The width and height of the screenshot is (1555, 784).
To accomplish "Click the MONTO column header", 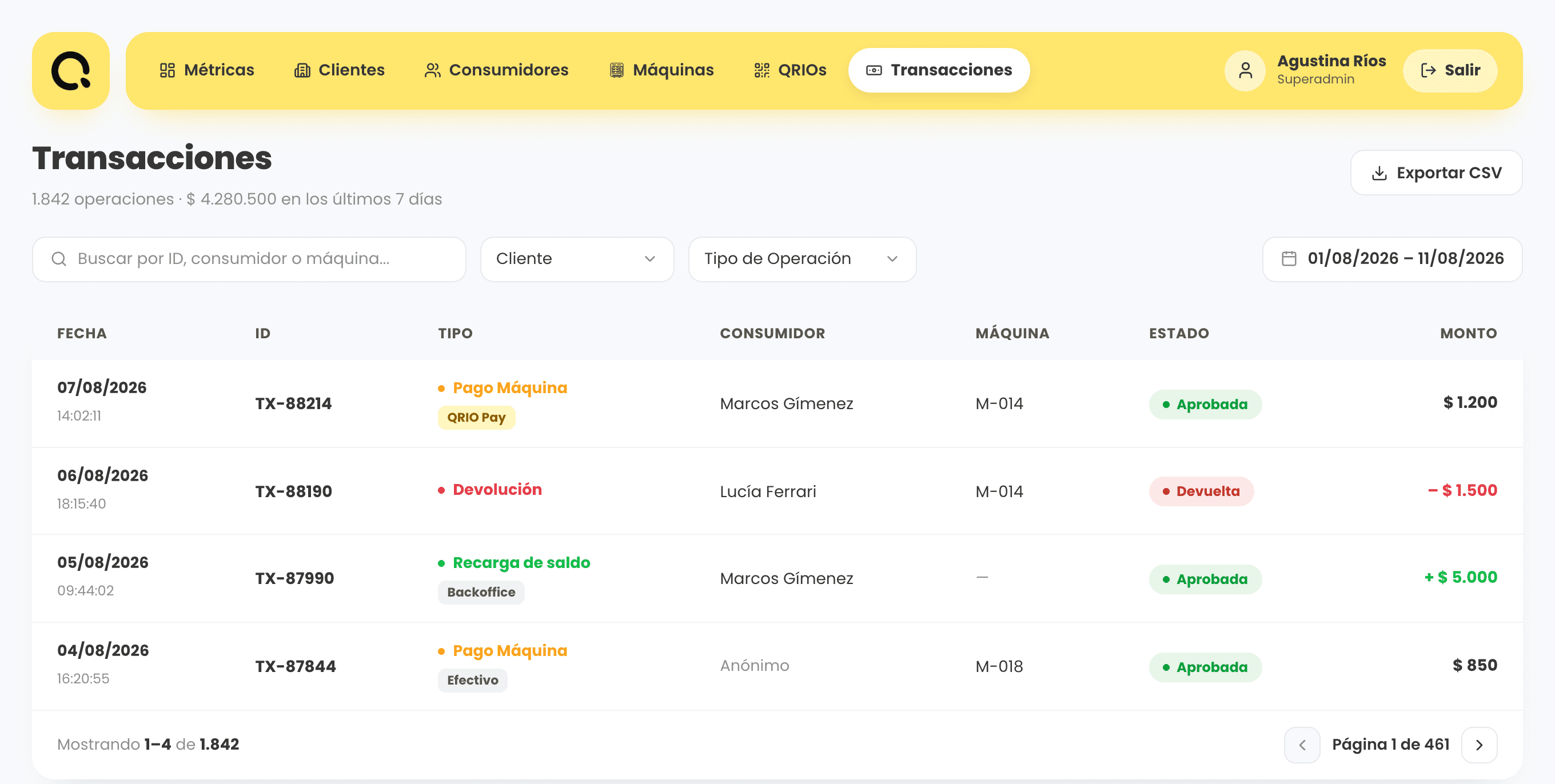I will click(1468, 334).
